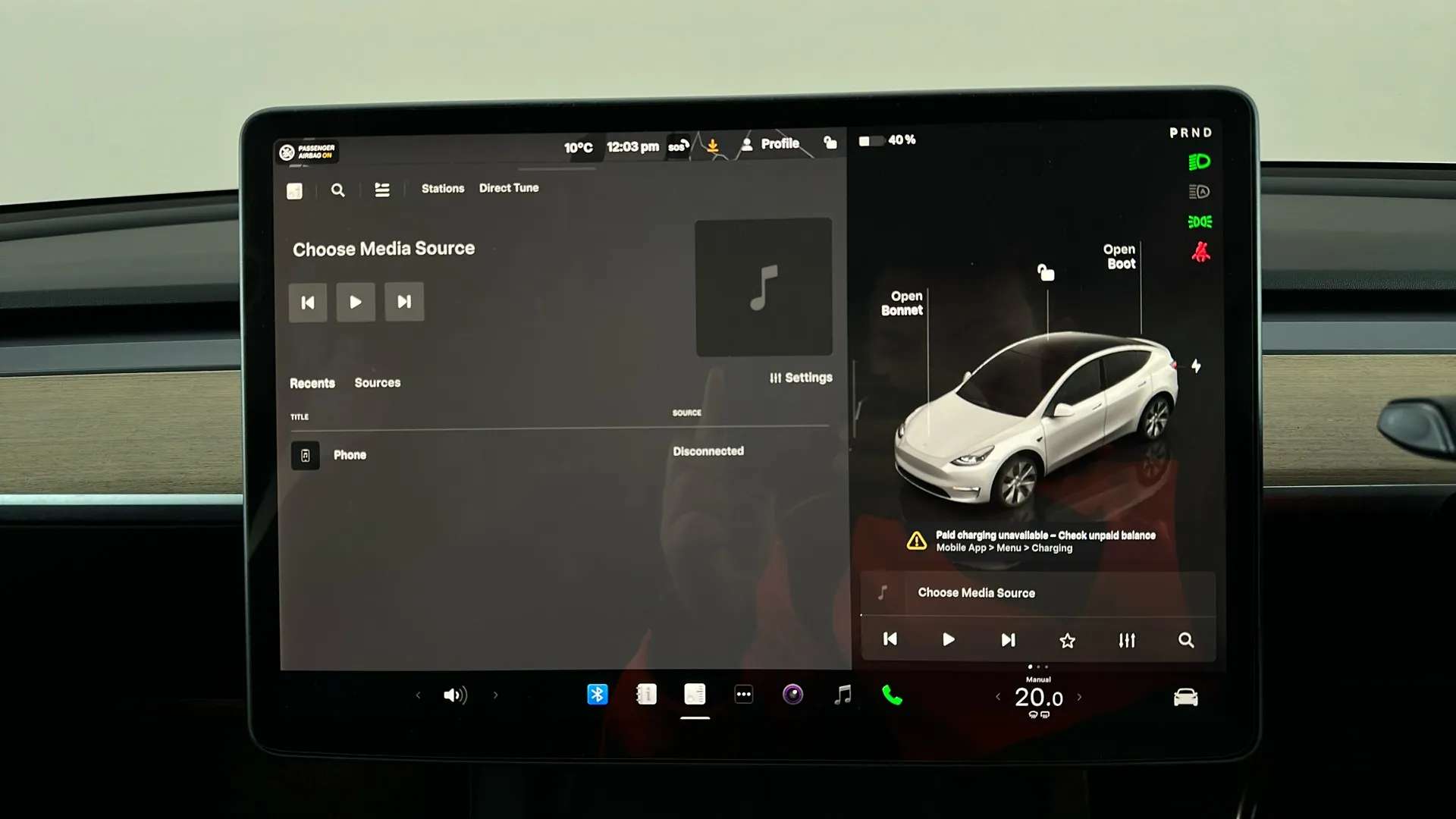
Task: Open the Sources tab
Action: (378, 383)
